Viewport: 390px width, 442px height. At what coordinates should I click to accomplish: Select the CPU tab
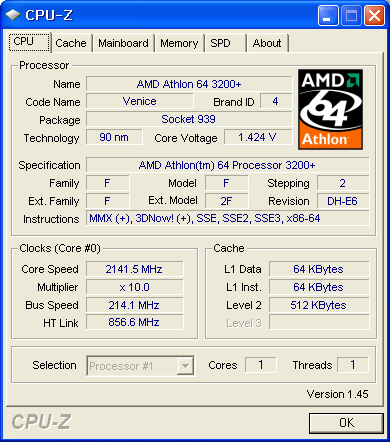coord(29,42)
